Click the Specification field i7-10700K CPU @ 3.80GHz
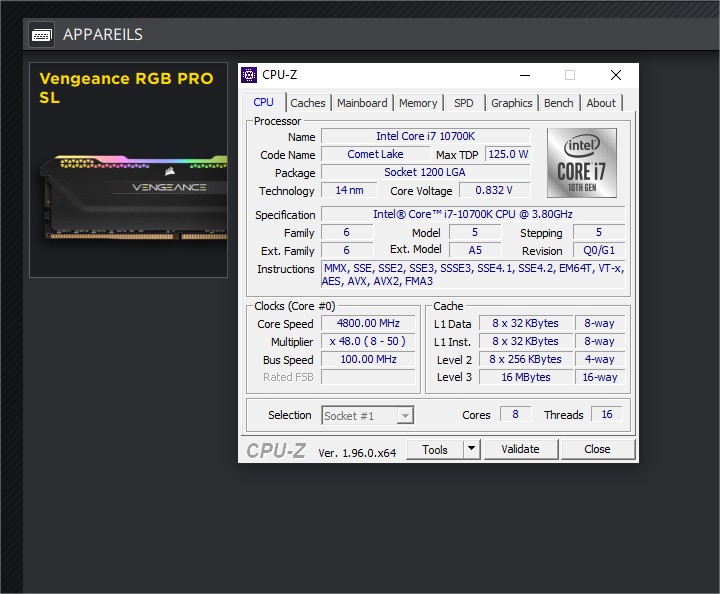This screenshot has height=594, width=720. click(x=473, y=214)
